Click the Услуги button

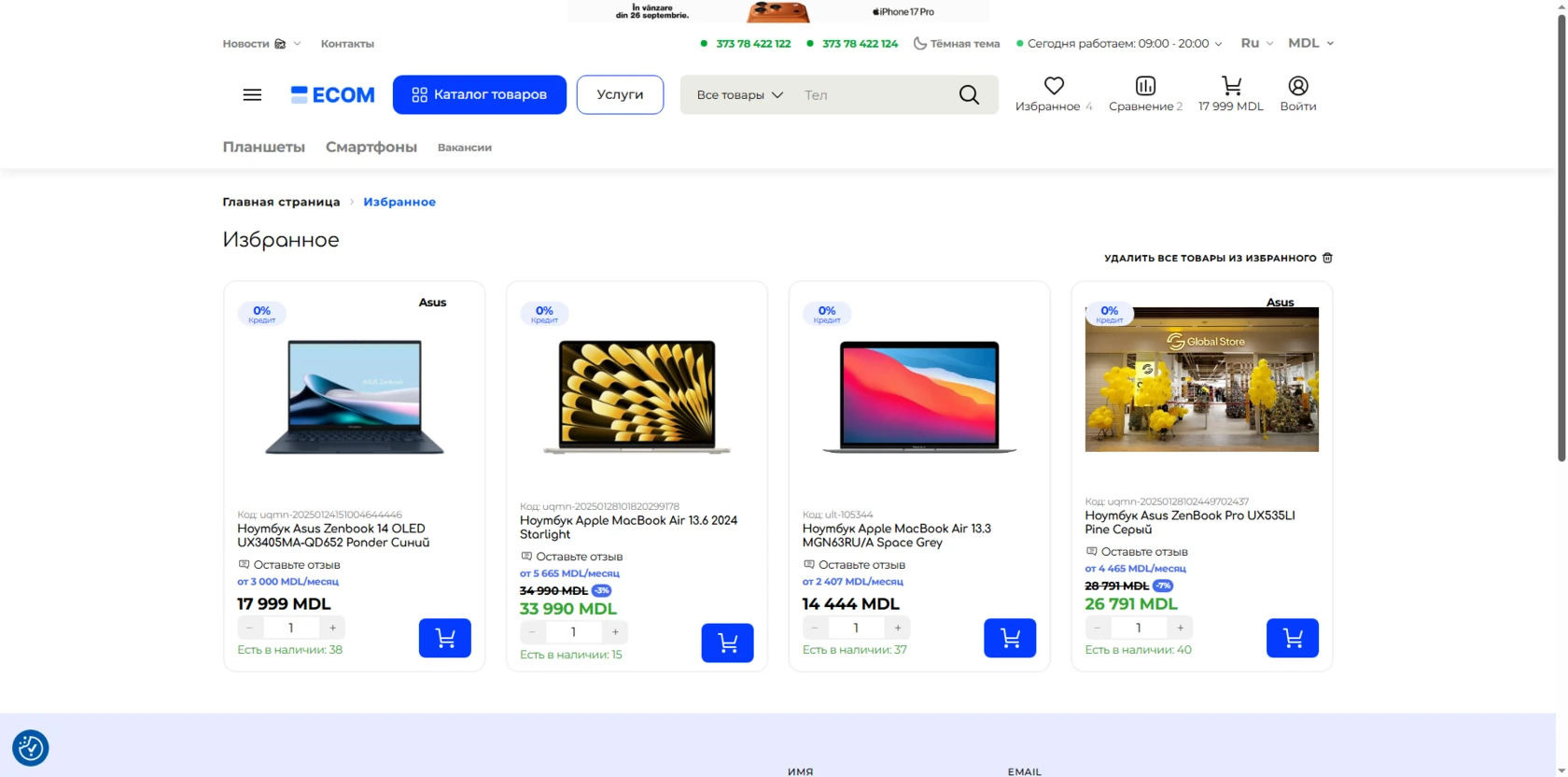tap(620, 94)
